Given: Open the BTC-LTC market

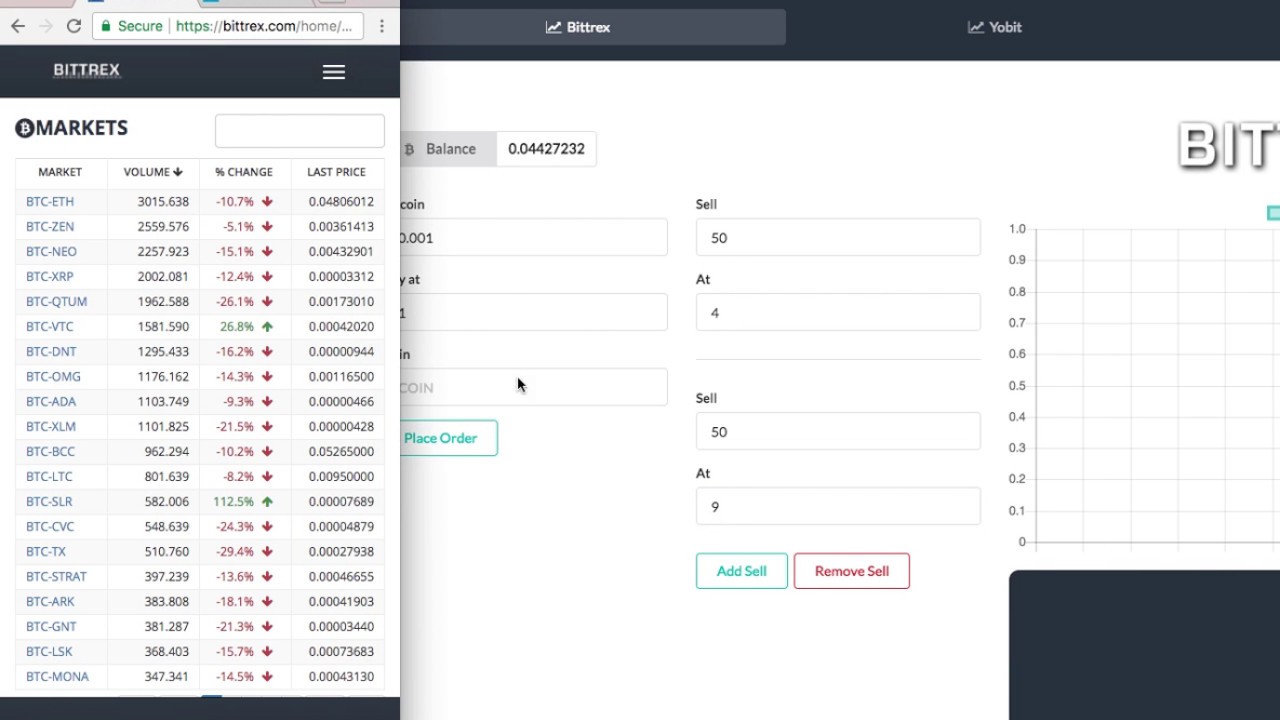Looking at the screenshot, I should click(x=49, y=477).
